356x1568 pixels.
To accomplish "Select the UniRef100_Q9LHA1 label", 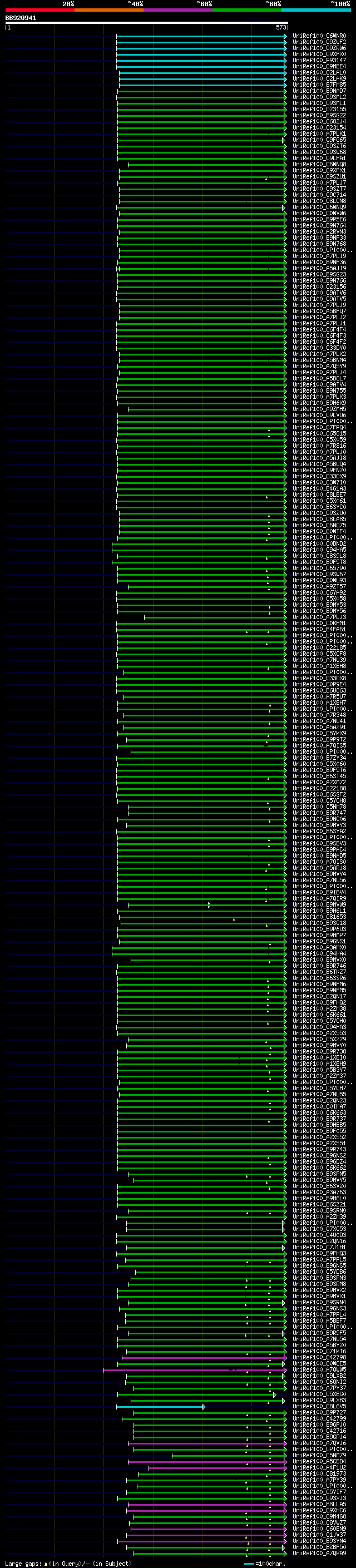I will [319, 159].
